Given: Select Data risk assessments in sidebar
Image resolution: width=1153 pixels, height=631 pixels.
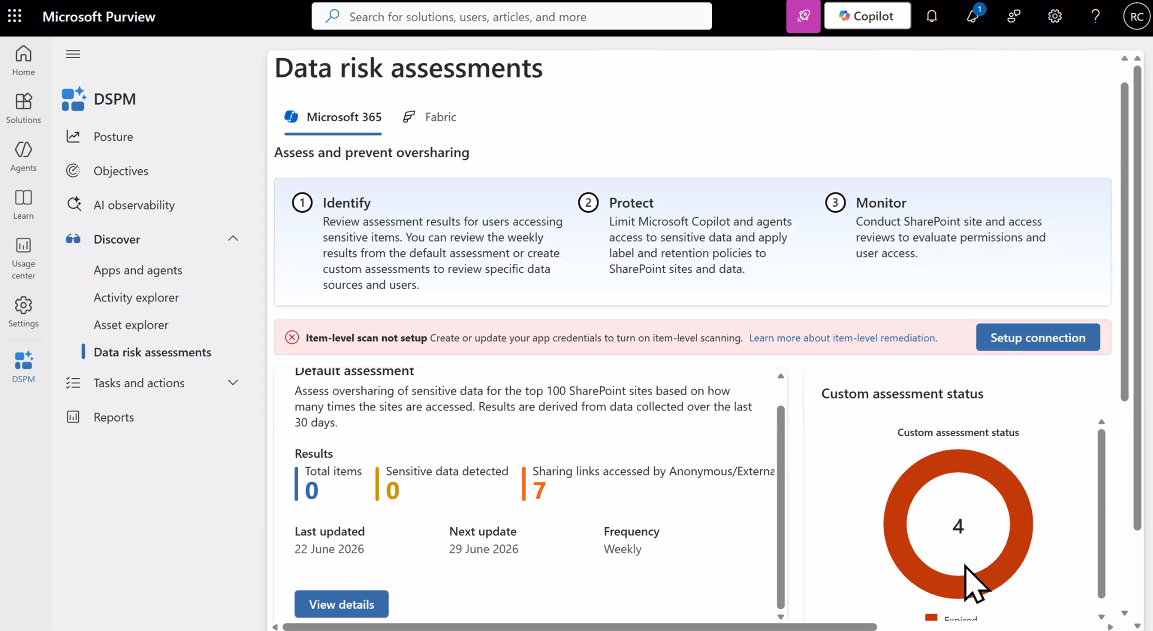Looking at the screenshot, I should click(x=152, y=352).
